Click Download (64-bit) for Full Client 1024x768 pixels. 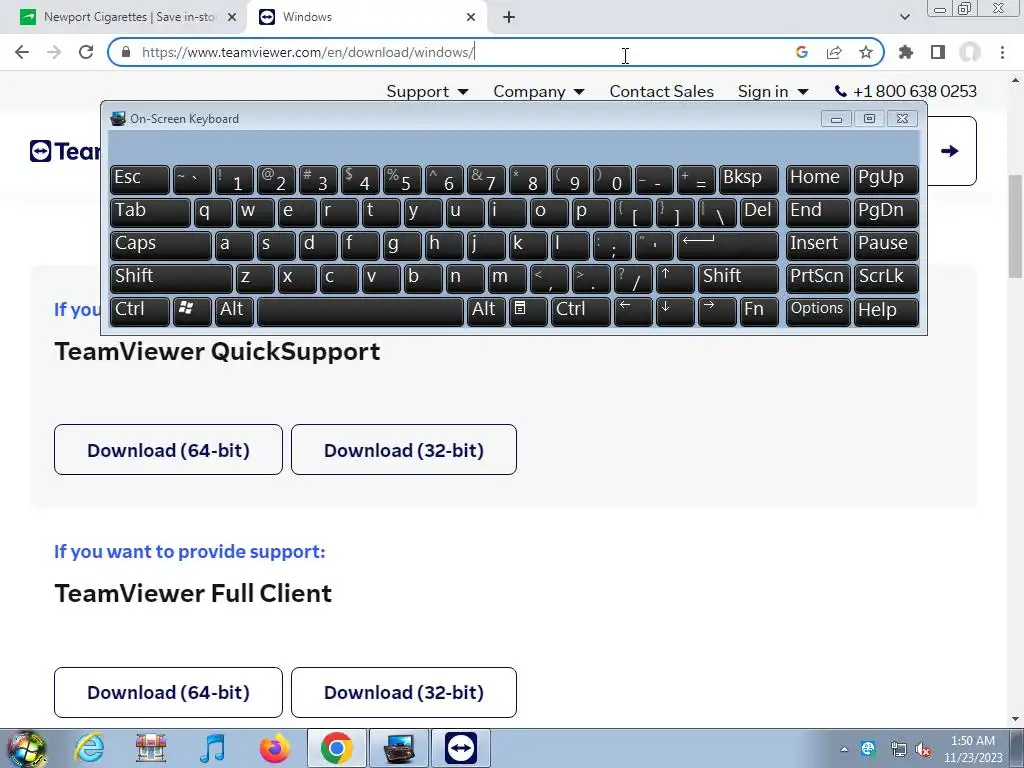(x=168, y=692)
